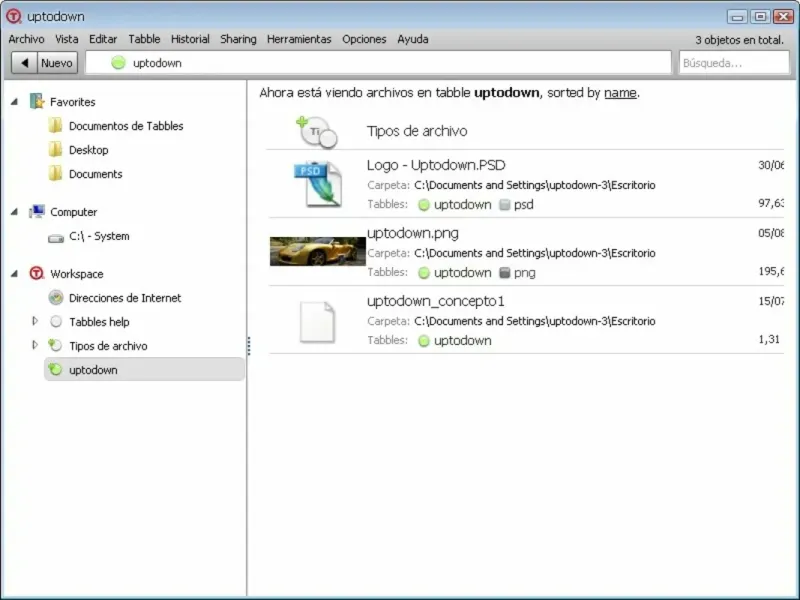This screenshot has height=600, width=800.
Task: Click folder path of uptodown.png
Action: [535, 253]
